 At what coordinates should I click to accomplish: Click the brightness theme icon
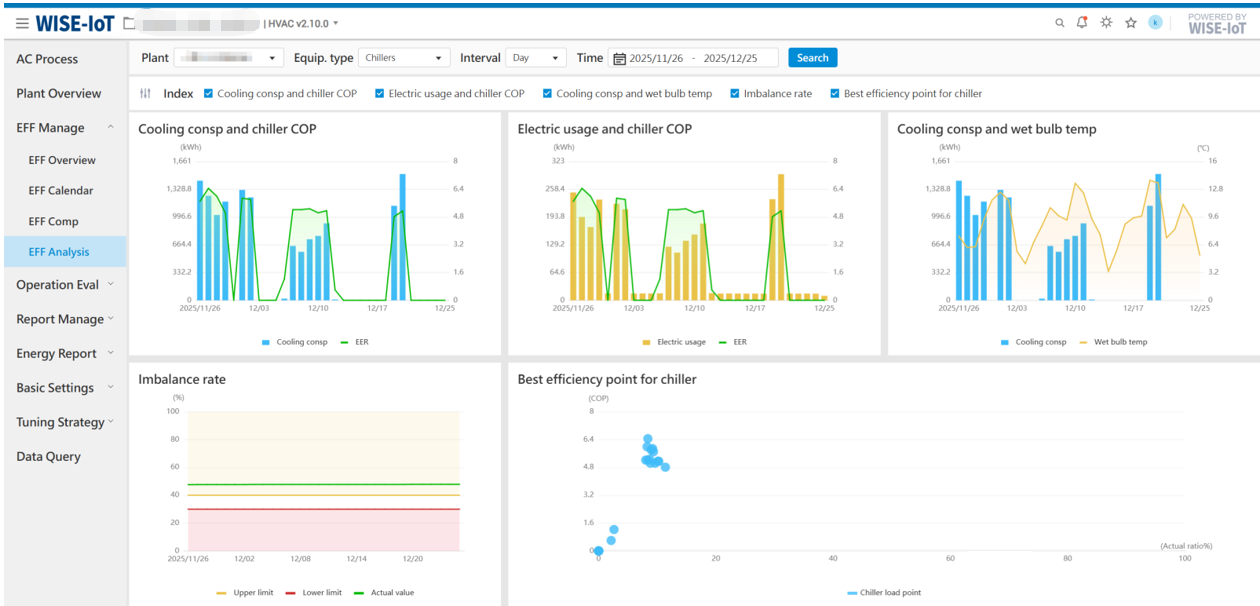tap(1106, 23)
